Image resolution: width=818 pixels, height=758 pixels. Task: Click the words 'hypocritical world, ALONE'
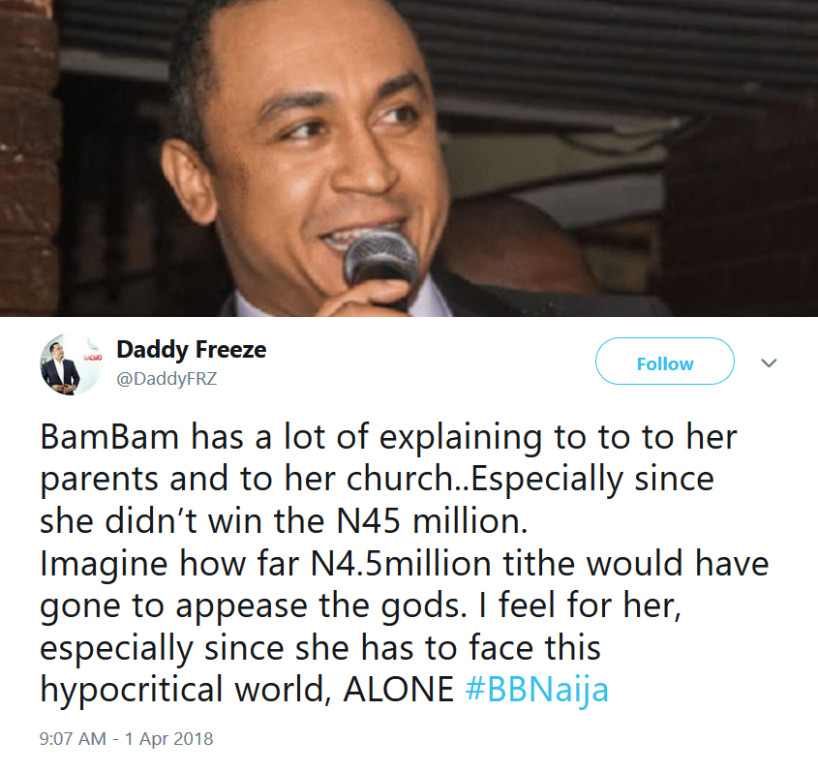click(x=246, y=691)
